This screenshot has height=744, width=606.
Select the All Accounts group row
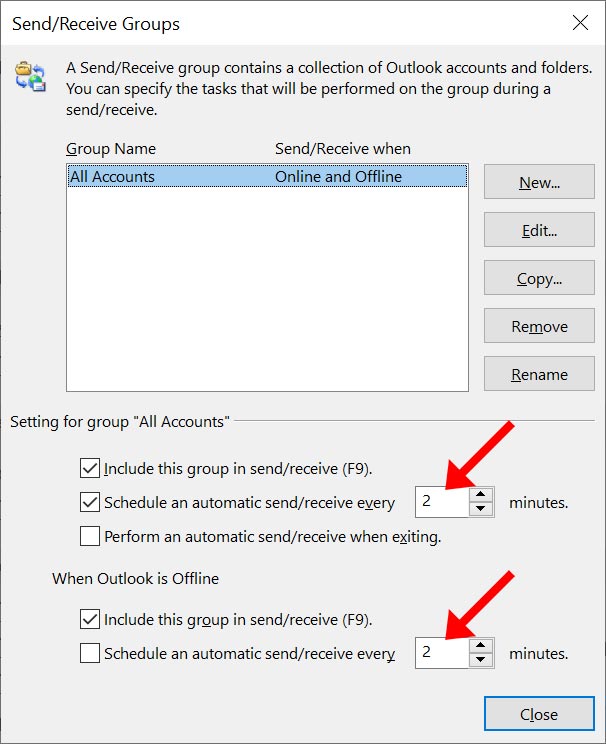(x=267, y=176)
